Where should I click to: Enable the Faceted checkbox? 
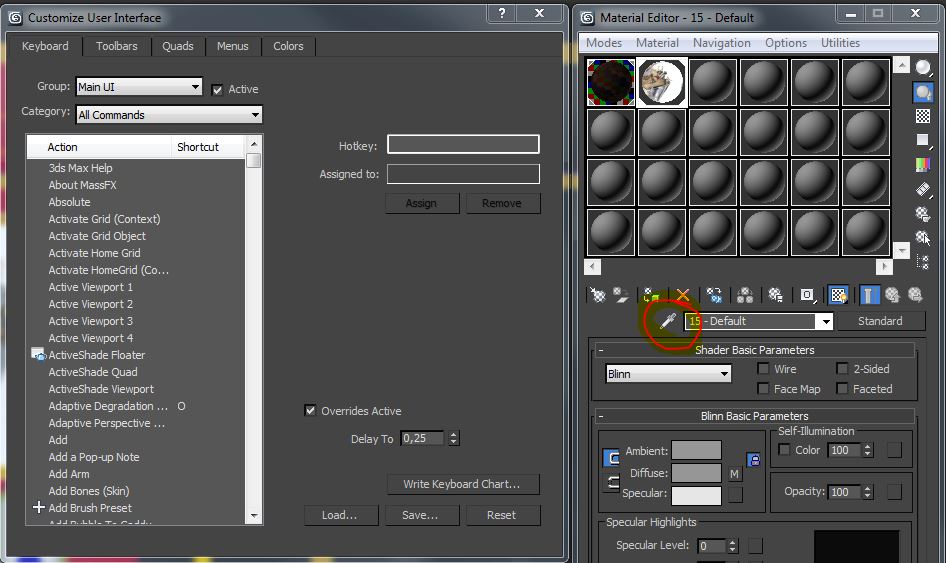pos(842,389)
